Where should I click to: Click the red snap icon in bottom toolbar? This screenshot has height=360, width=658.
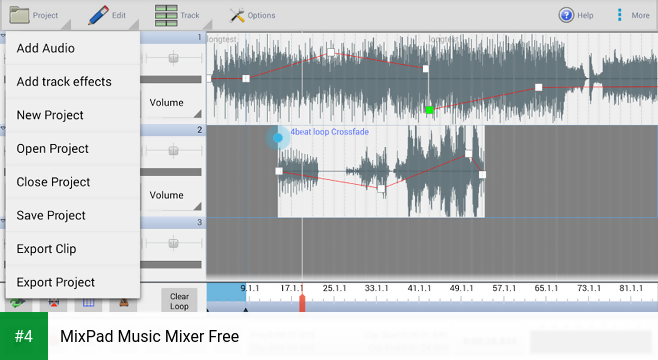pos(53,303)
